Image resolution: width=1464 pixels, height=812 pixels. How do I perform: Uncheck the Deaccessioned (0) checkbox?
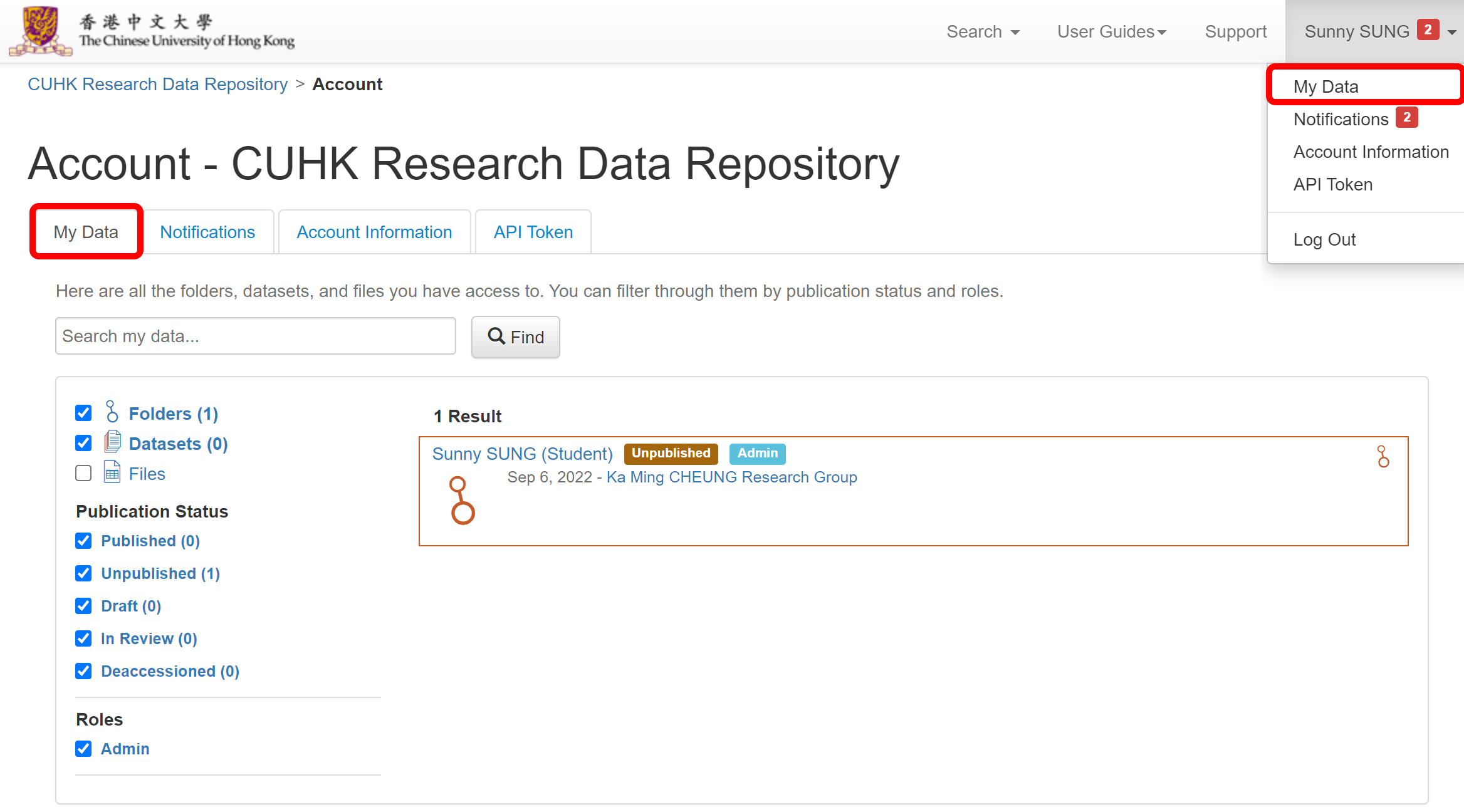83,671
